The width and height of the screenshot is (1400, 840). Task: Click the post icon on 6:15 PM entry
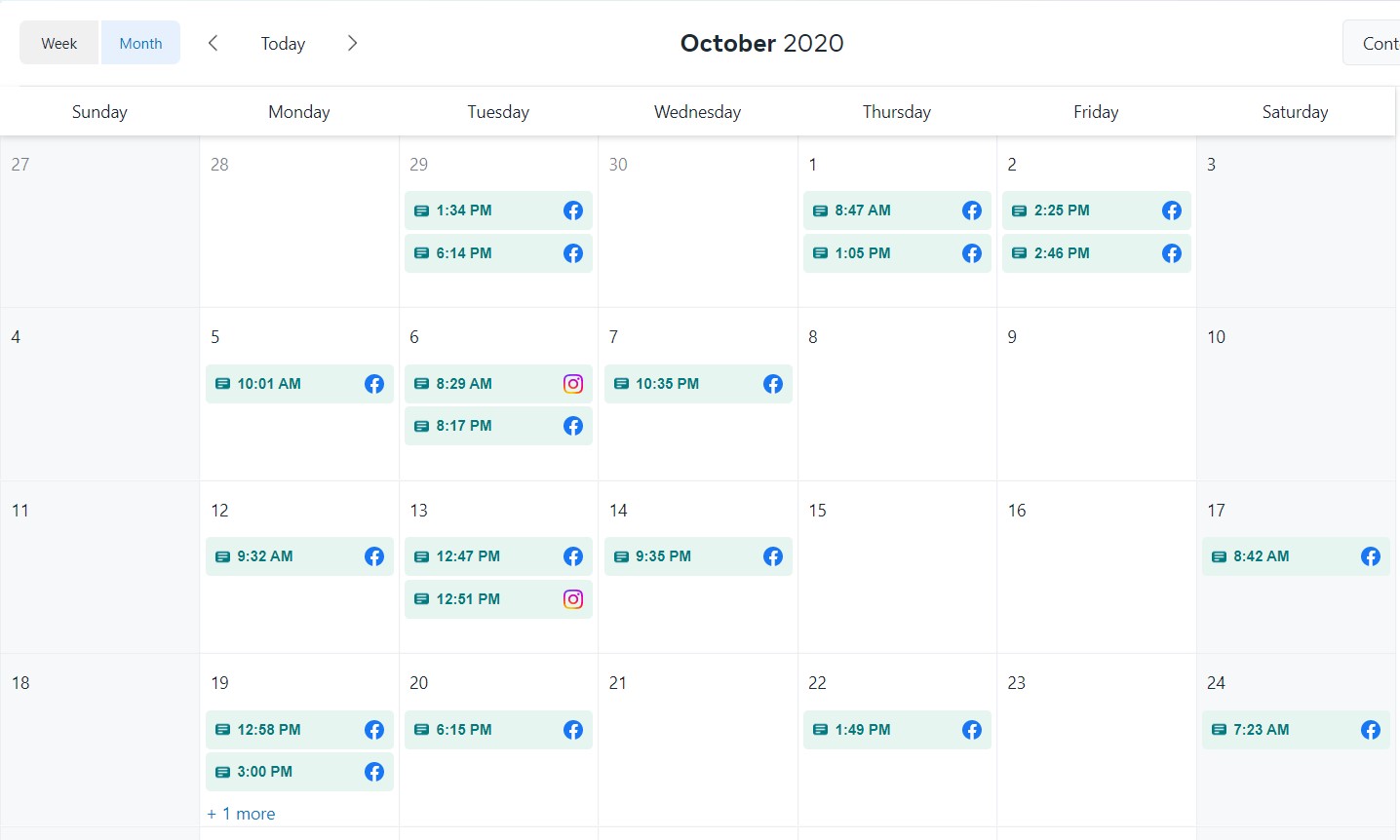[x=421, y=730]
